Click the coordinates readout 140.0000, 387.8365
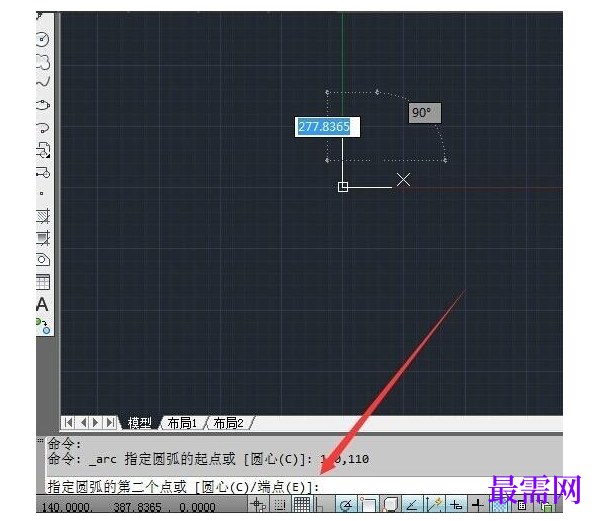Viewport: 600px width, 521px height. 129,507
